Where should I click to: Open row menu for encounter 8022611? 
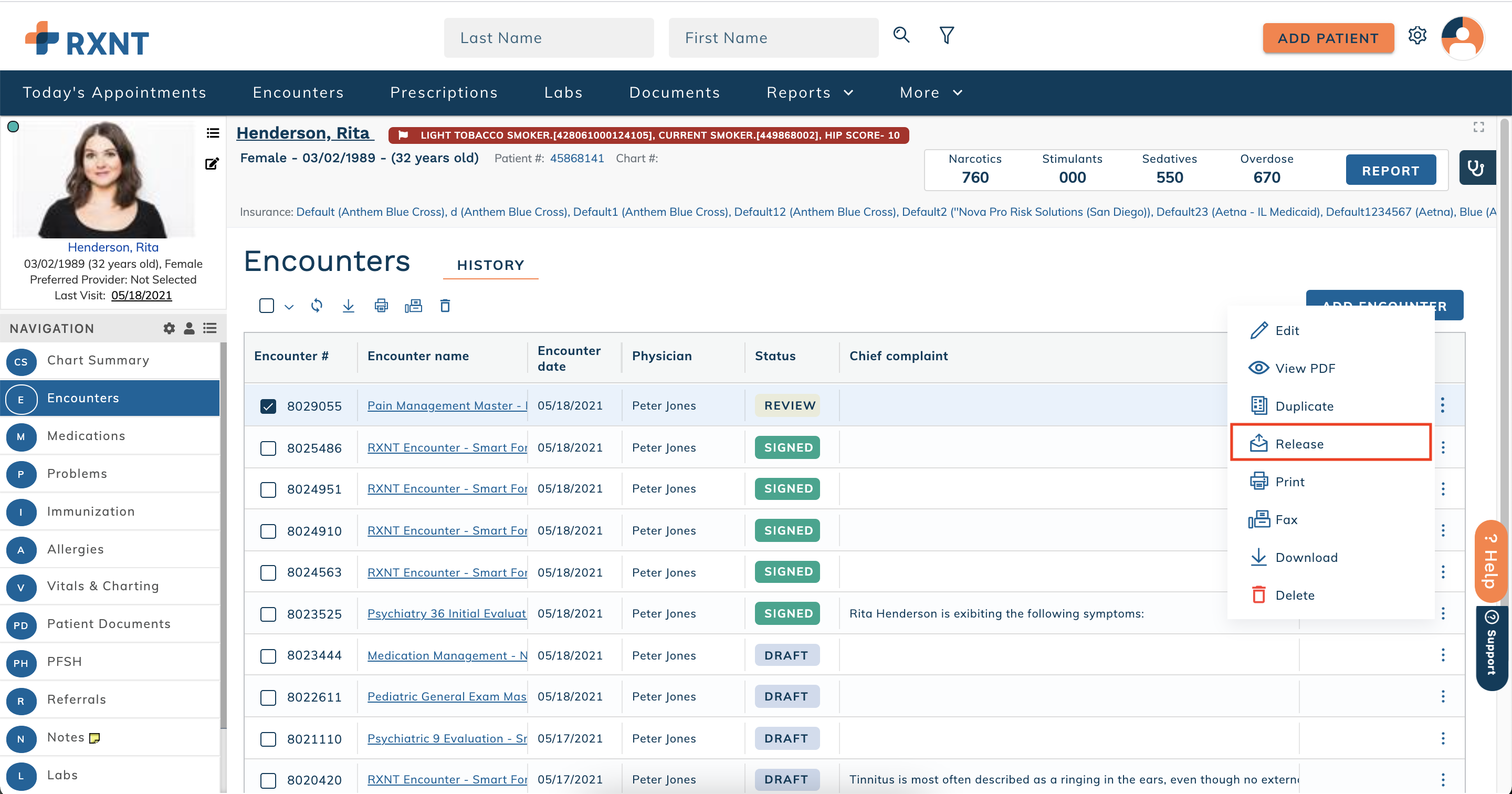point(1442,696)
